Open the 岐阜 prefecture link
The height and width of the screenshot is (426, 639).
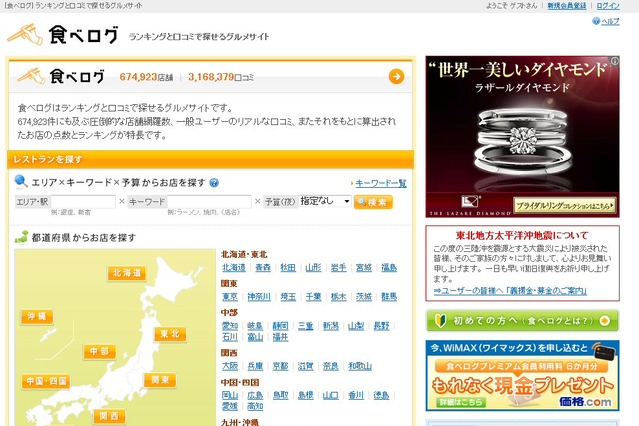pos(255,326)
